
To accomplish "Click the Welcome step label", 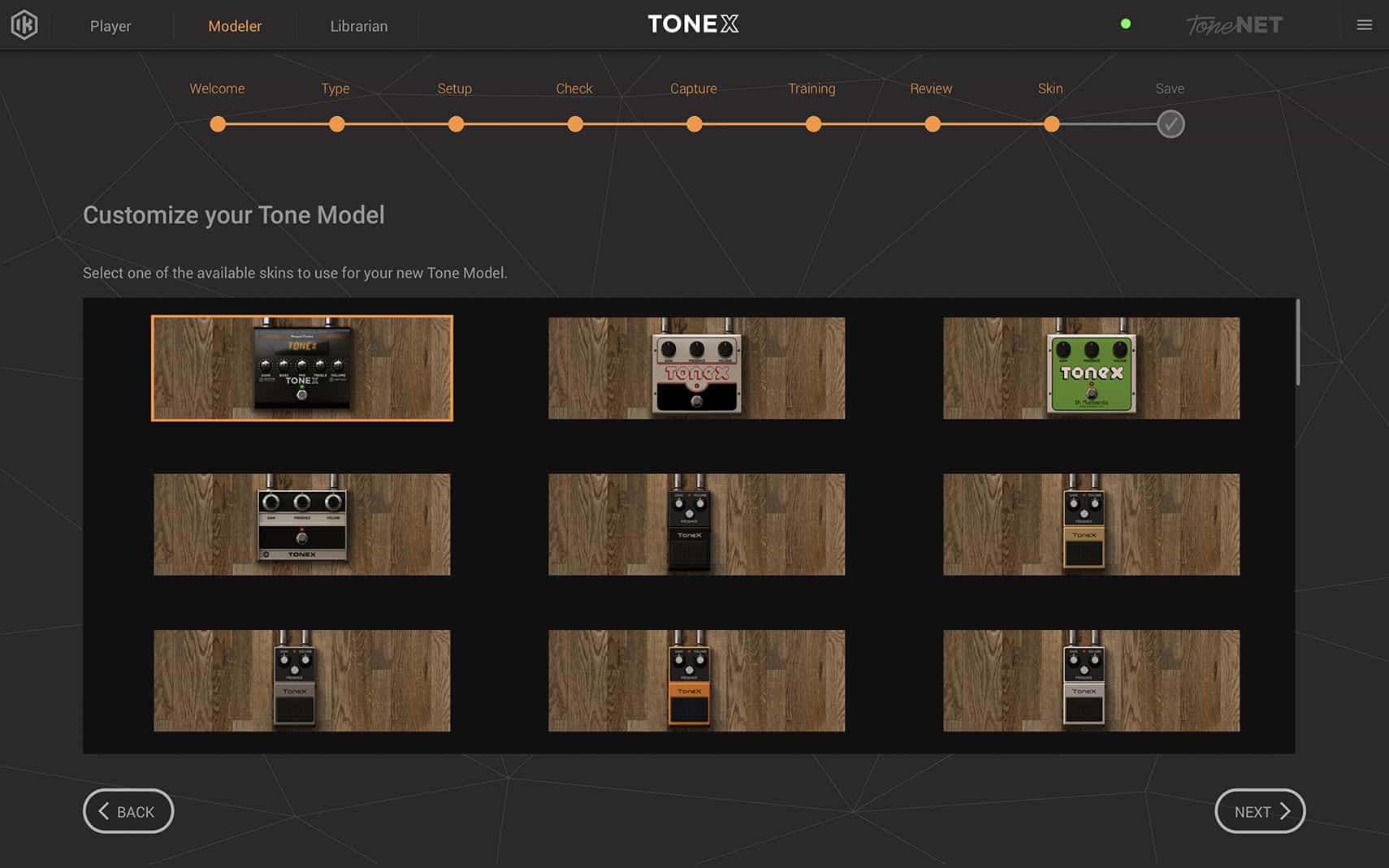I will click(217, 89).
